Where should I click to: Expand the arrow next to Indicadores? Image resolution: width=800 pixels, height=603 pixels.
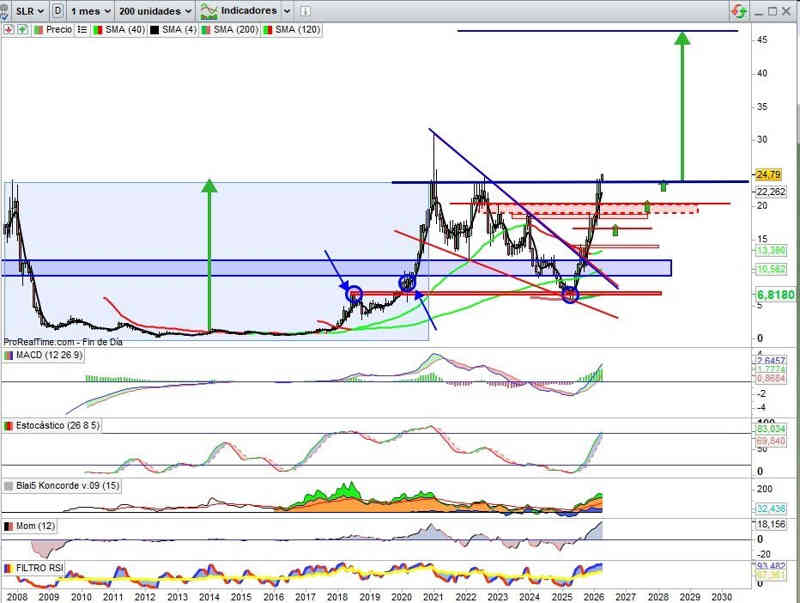click(287, 10)
